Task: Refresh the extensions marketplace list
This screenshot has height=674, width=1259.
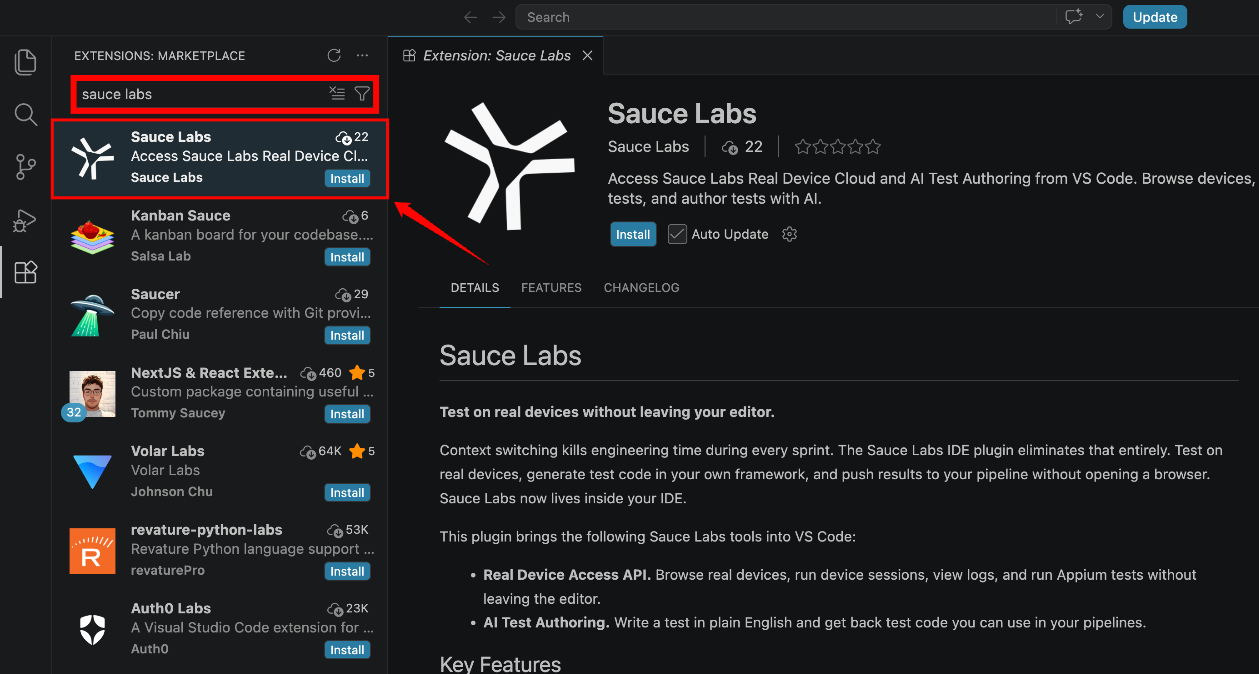Action: tap(334, 55)
